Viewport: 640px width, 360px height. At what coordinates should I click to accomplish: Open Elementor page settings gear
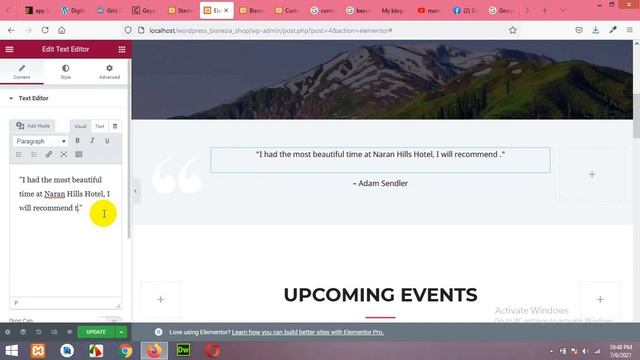click(x=8, y=332)
